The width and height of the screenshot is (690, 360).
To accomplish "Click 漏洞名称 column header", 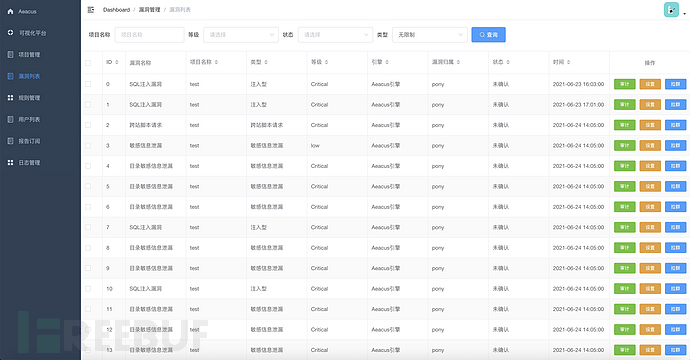I will (140, 63).
